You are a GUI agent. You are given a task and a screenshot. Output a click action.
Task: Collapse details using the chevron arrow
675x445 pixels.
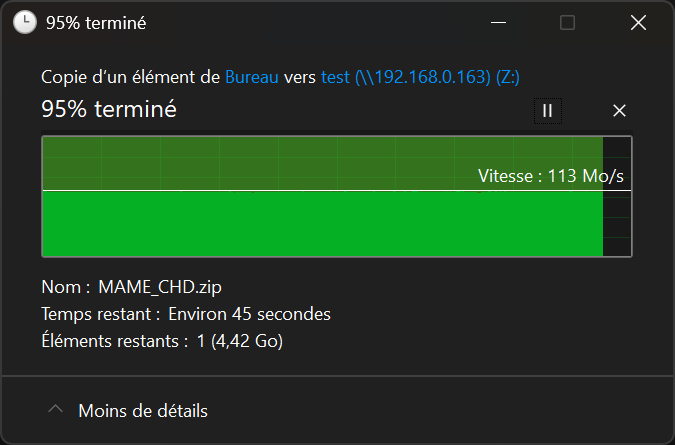[57, 410]
